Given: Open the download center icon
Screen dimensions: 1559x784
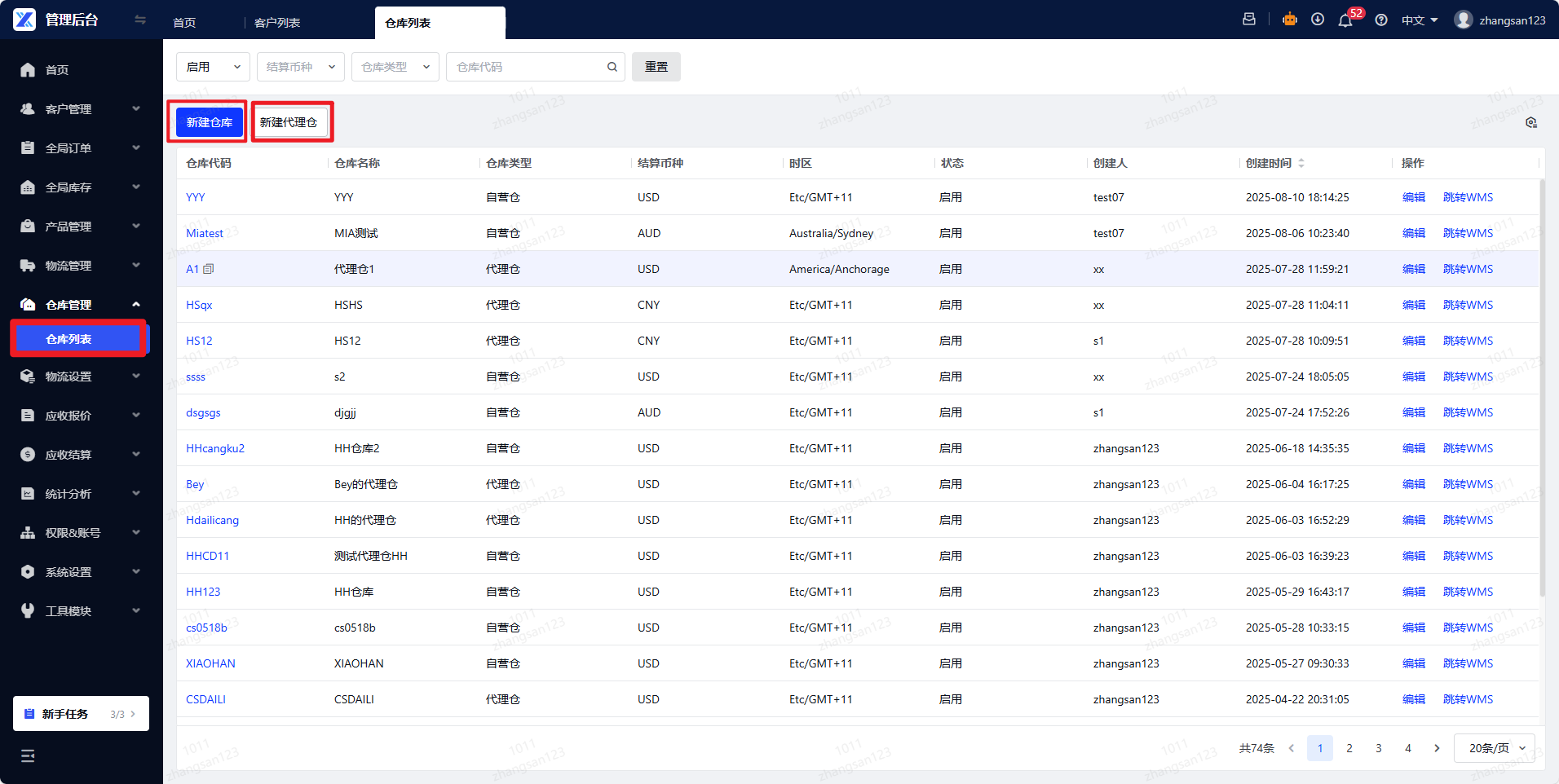Looking at the screenshot, I should [x=1318, y=20].
